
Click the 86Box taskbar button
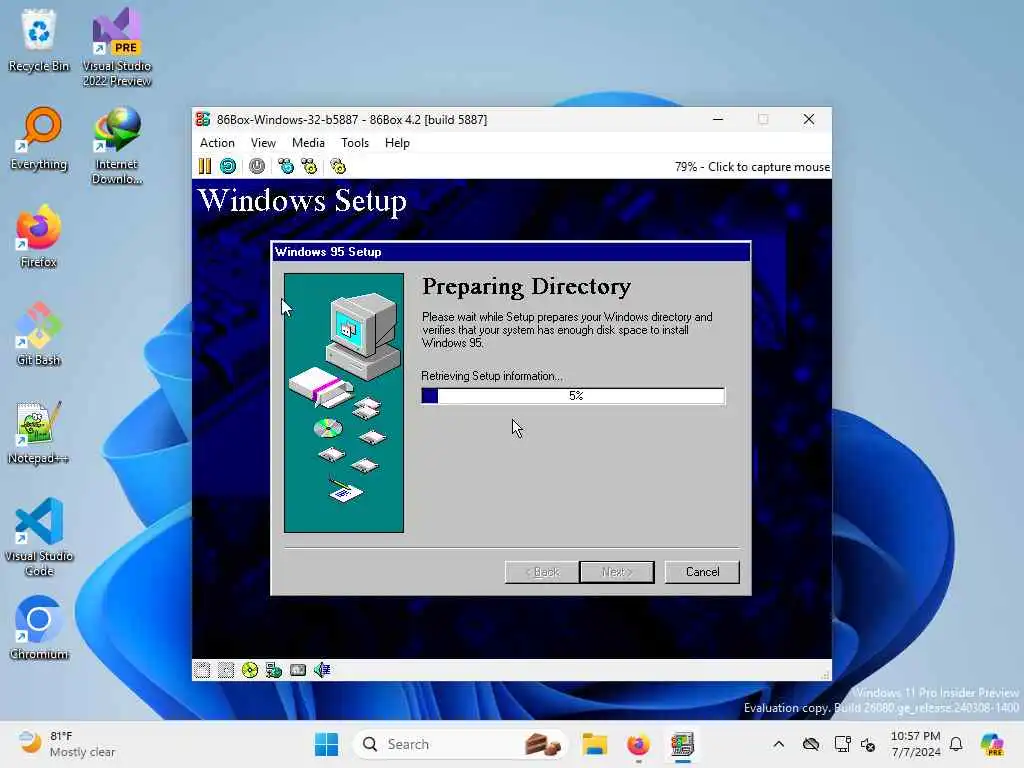[682, 744]
